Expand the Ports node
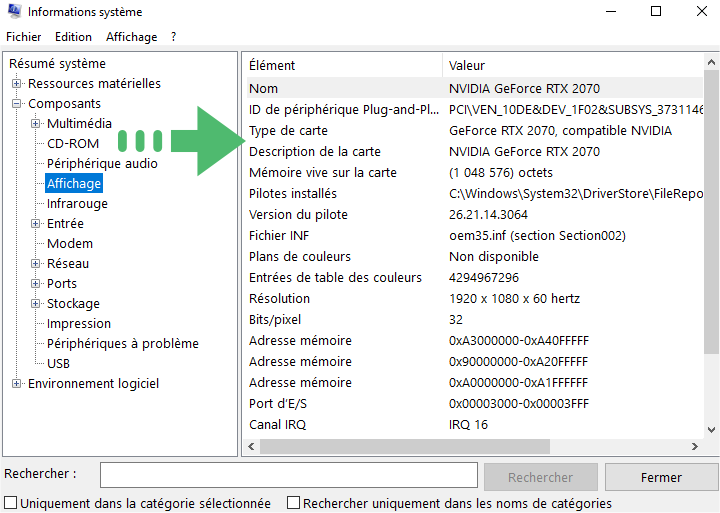 click(x=35, y=284)
